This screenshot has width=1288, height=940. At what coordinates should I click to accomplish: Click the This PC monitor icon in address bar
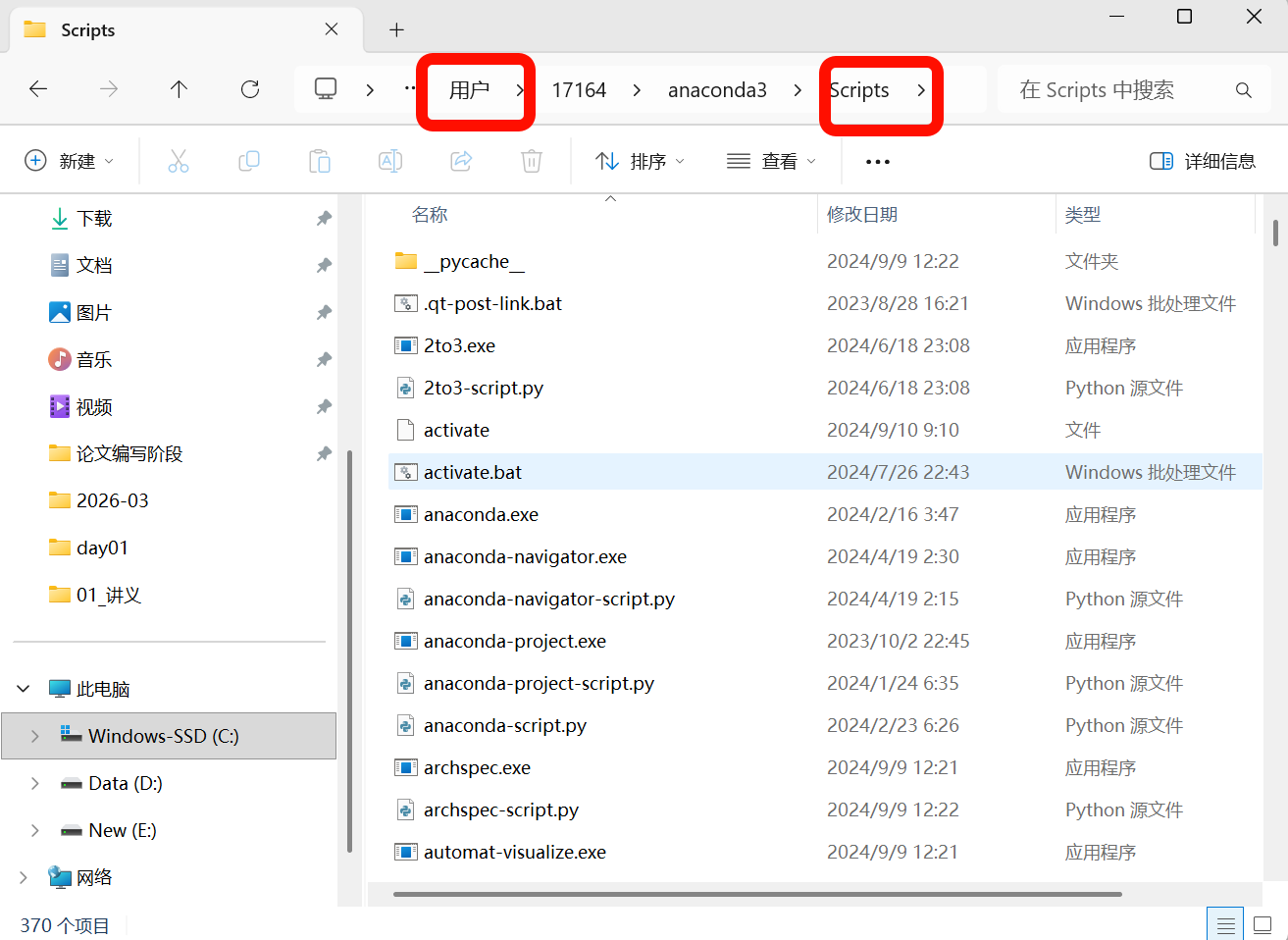[326, 89]
